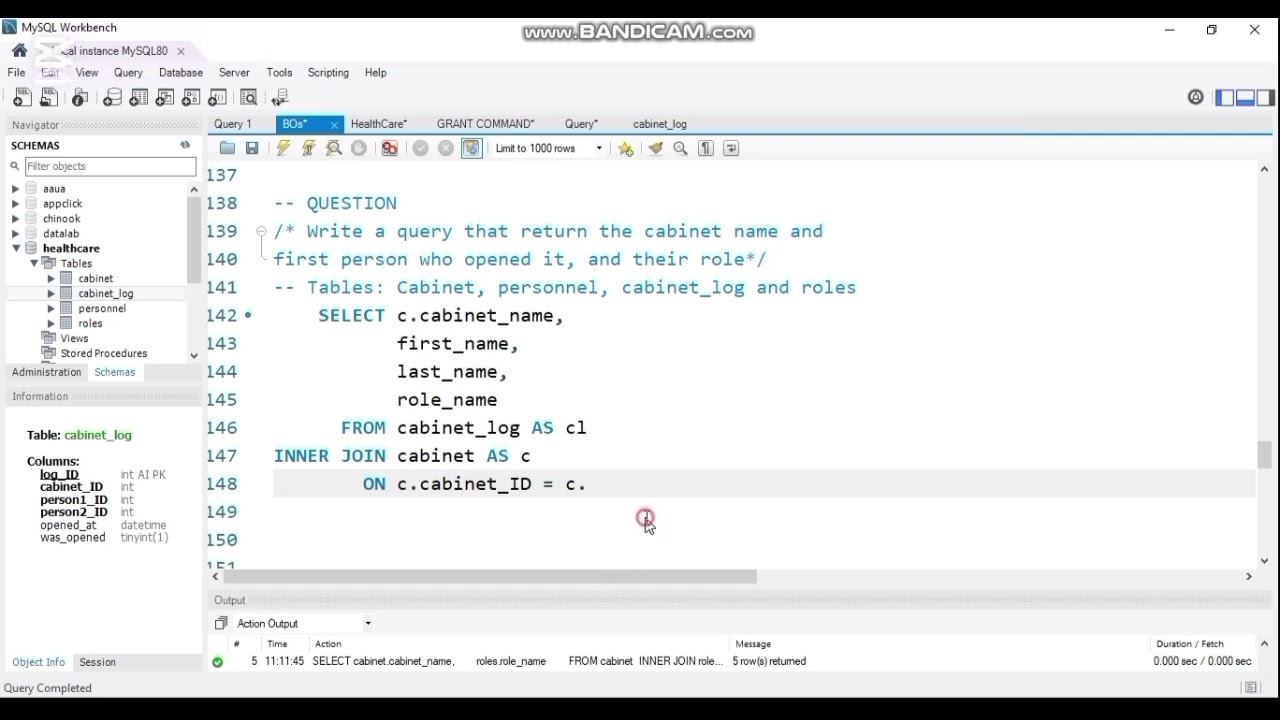Open the Session info tab
Image resolution: width=1280 pixels, height=720 pixels.
coord(98,662)
